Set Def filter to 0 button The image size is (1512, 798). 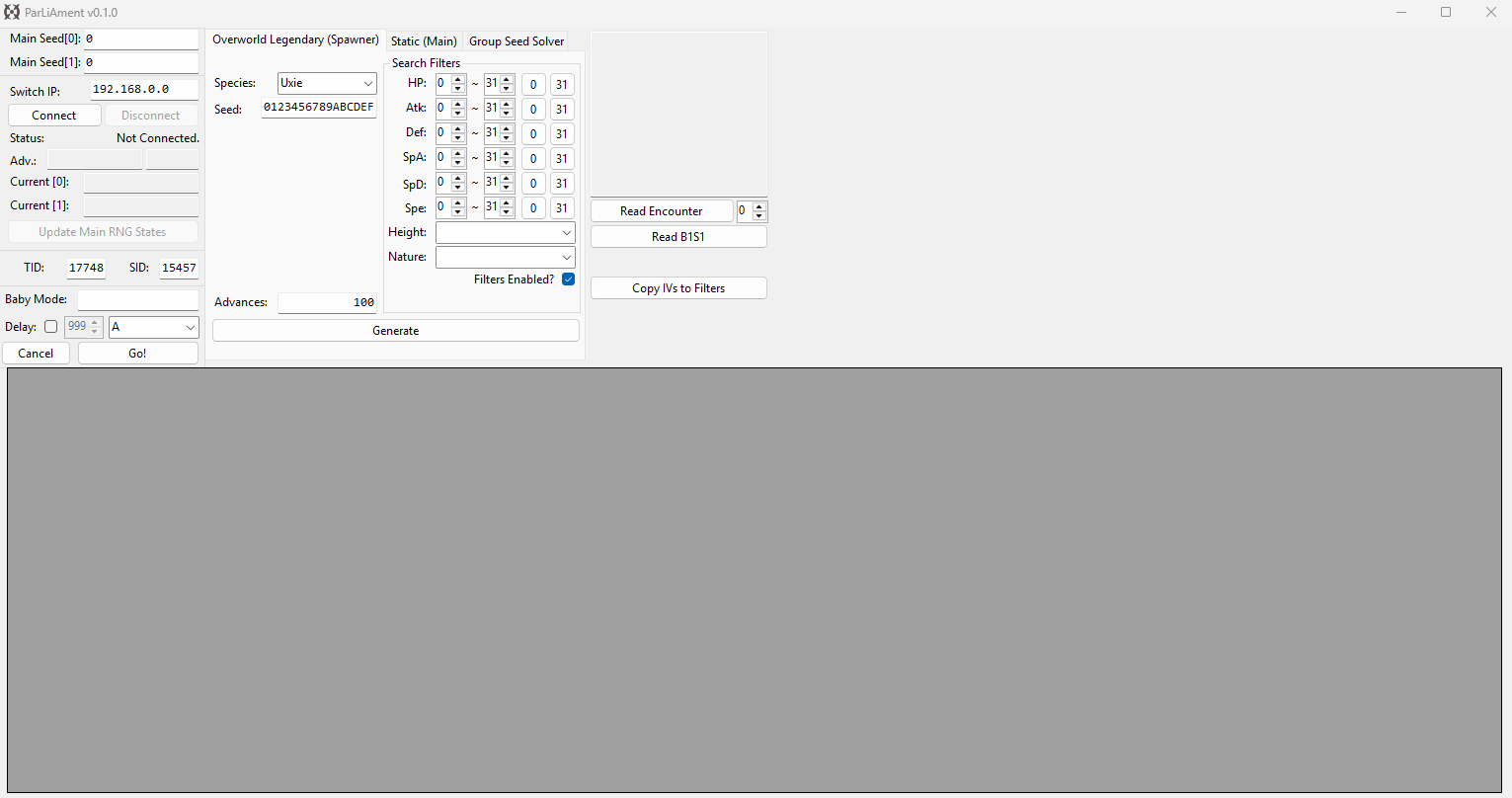[x=533, y=134]
